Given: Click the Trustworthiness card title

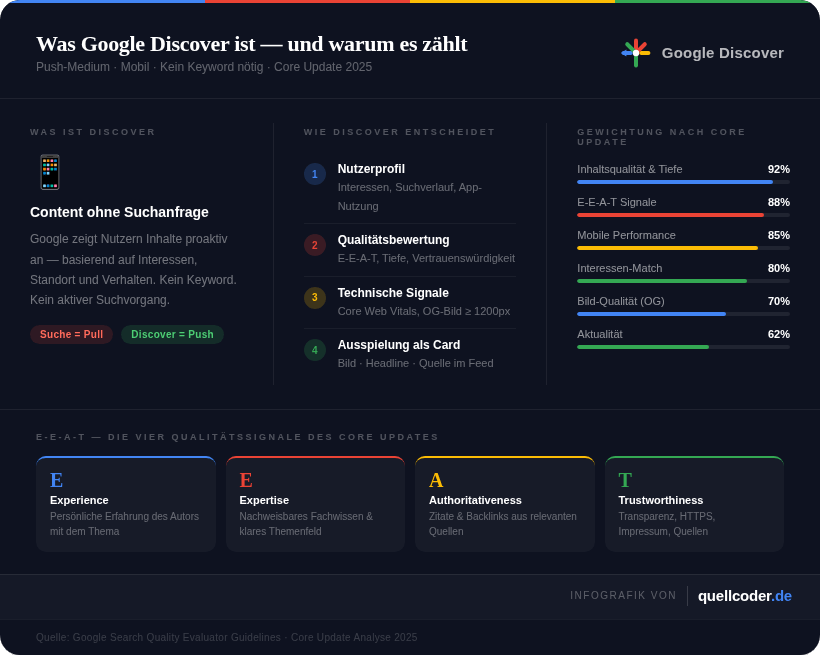Looking at the screenshot, I should 660,500.
